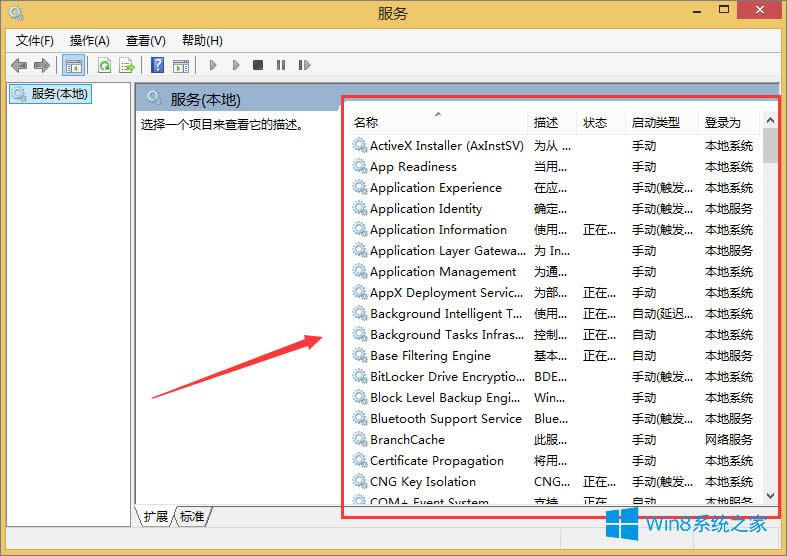Click the Stop service square icon
Viewport: 787px width, 556px height.
(258, 65)
